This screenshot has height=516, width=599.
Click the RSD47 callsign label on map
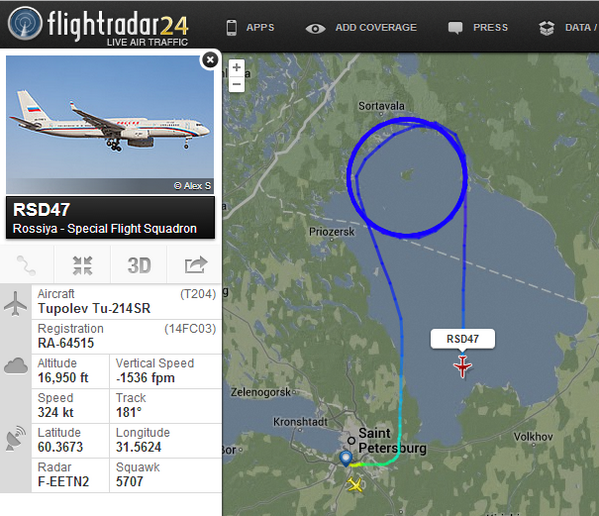pyautogui.click(x=463, y=339)
